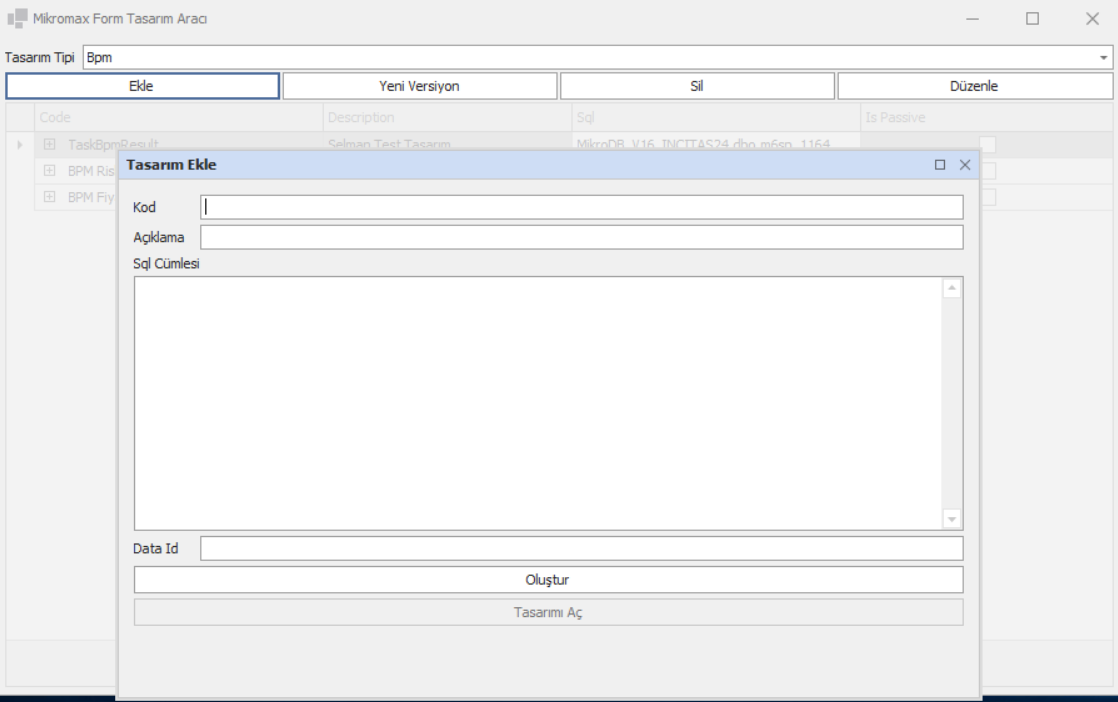1118x702 pixels.
Task: Expand the TaskBpmResult row plus icon
Action: [x=49, y=144]
